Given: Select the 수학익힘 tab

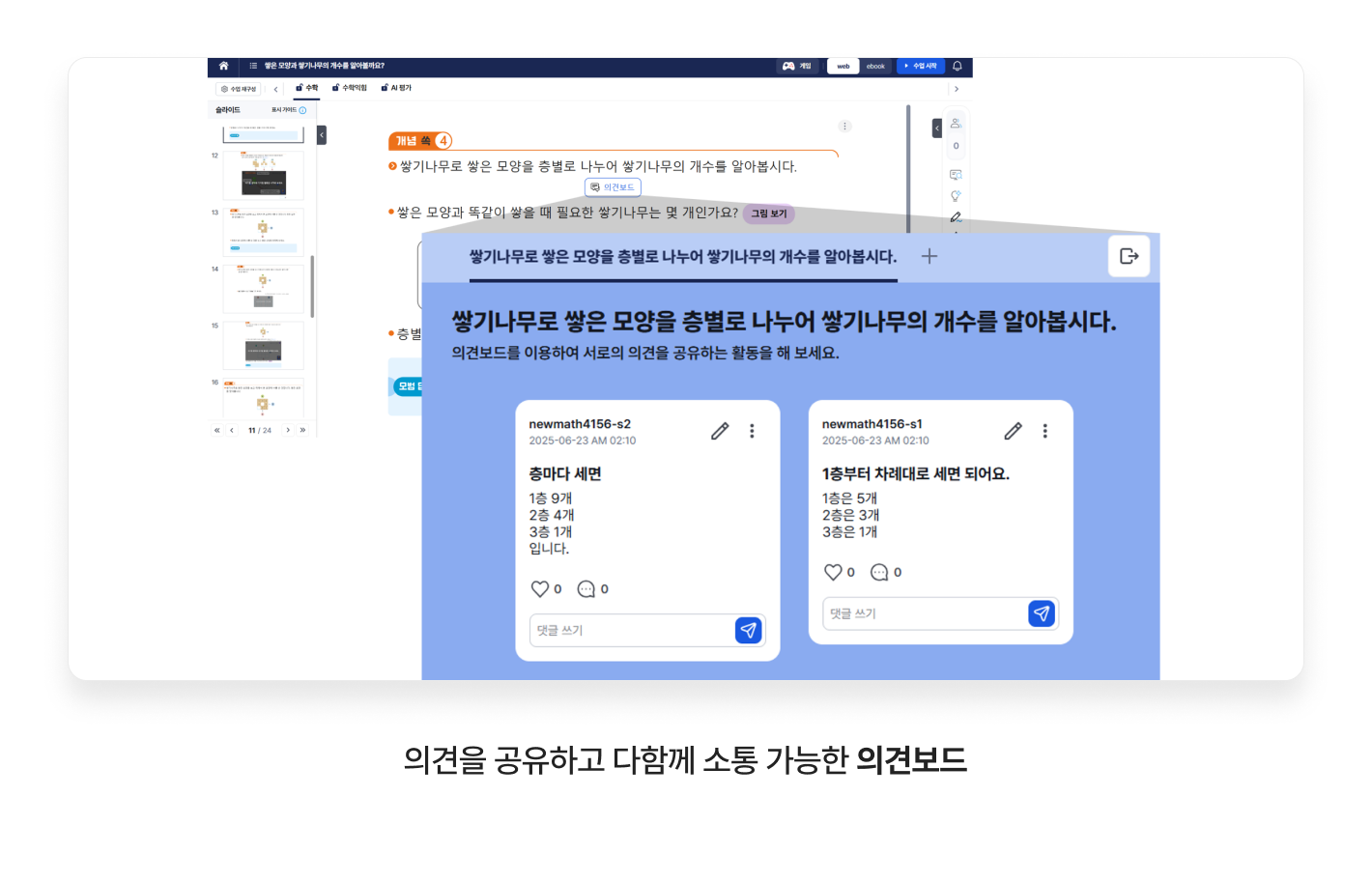Looking at the screenshot, I should pos(350,88).
